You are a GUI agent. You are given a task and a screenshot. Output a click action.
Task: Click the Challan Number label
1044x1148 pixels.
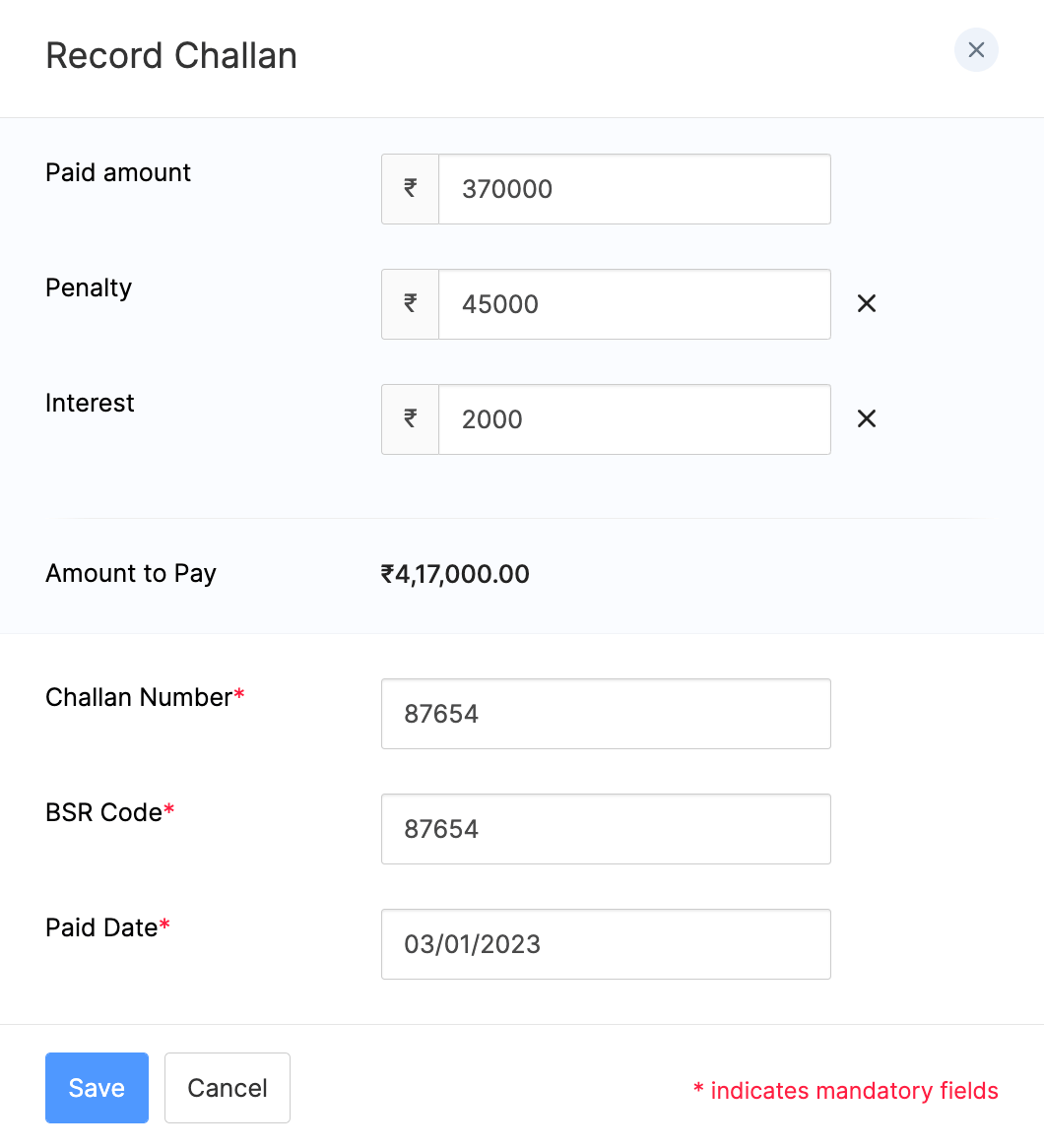point(139,698)
